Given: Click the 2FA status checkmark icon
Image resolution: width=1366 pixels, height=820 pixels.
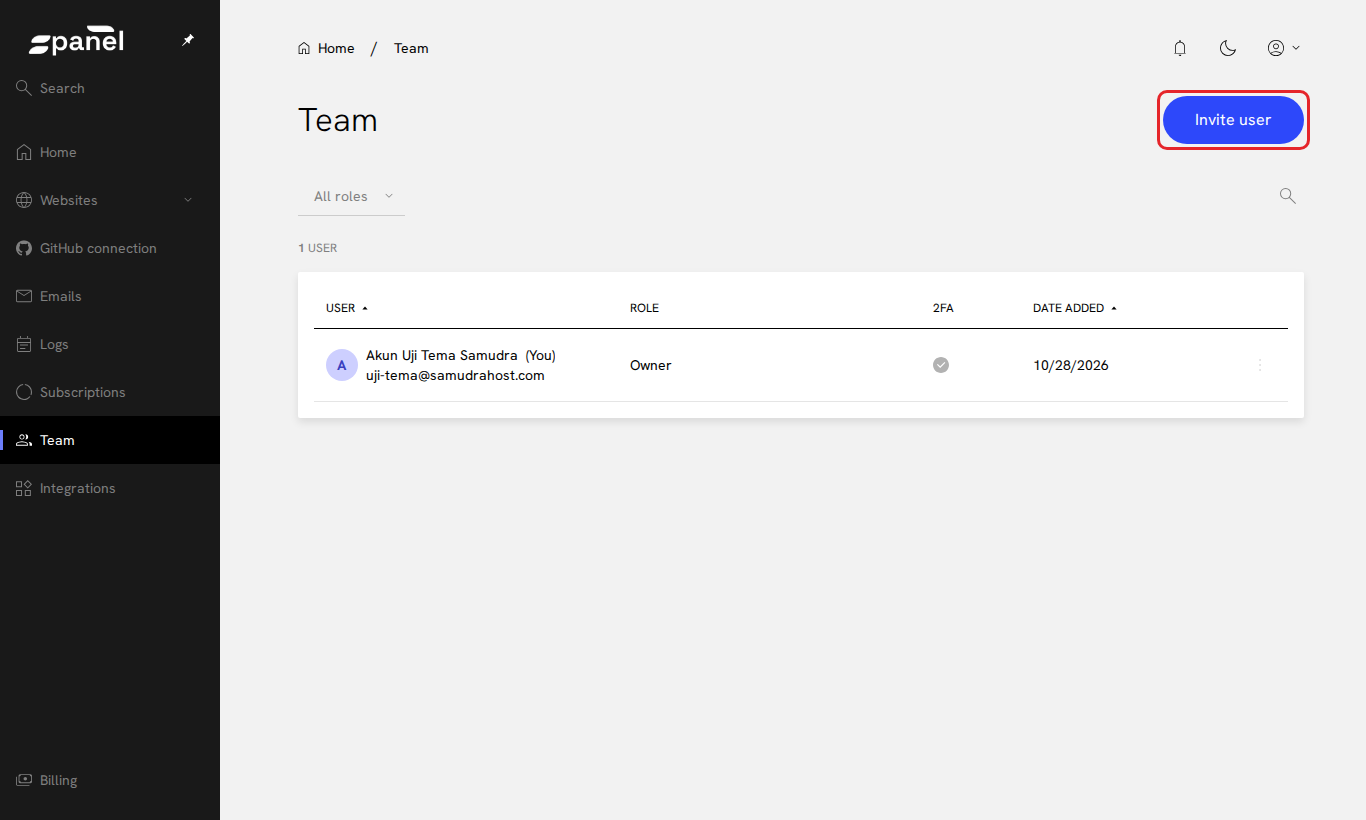Looking at the screenshot, I should [x=941, y=365].
